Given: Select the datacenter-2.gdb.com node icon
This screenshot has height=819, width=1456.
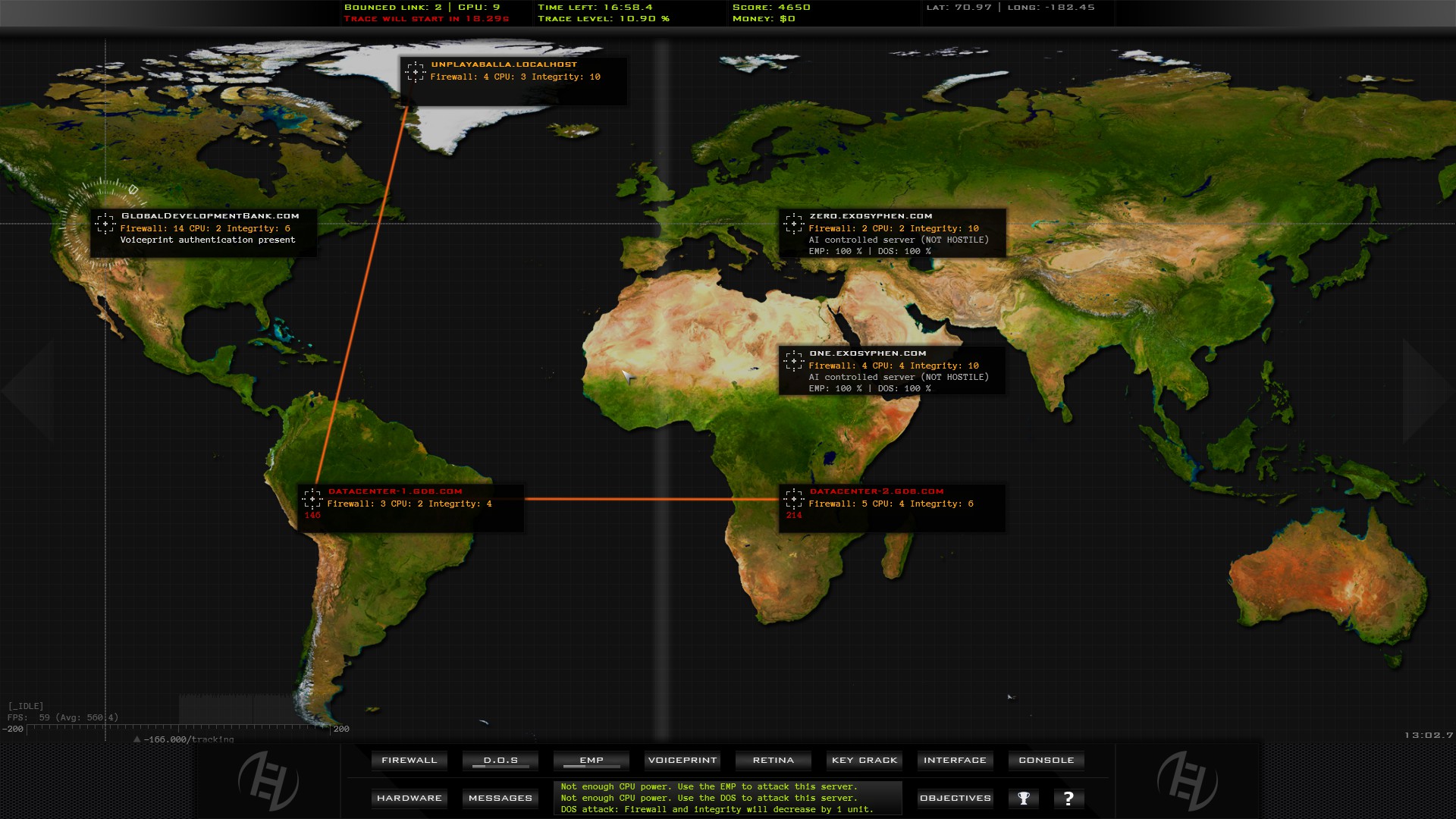Looking at the screenshot, I should [793, 499].
